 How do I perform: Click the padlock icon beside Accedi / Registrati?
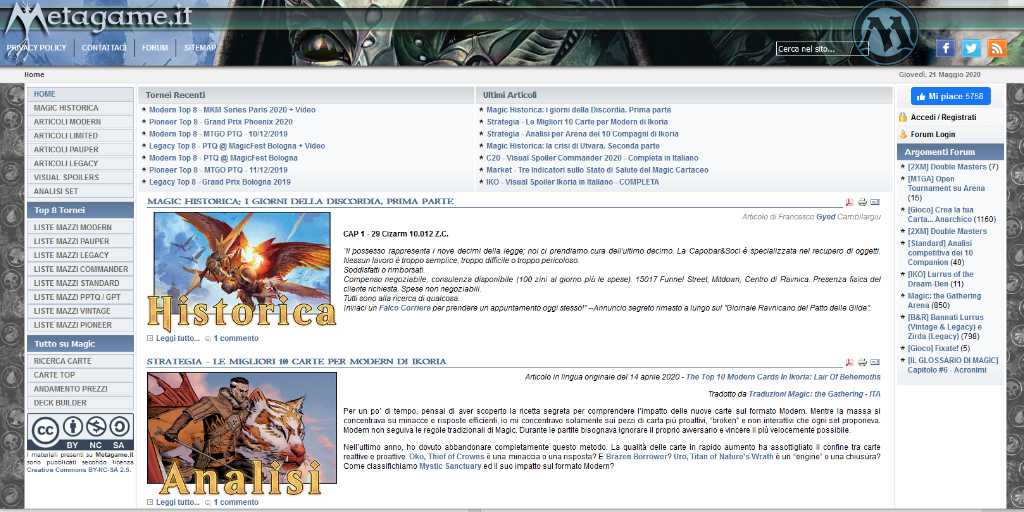coord(903,118)
